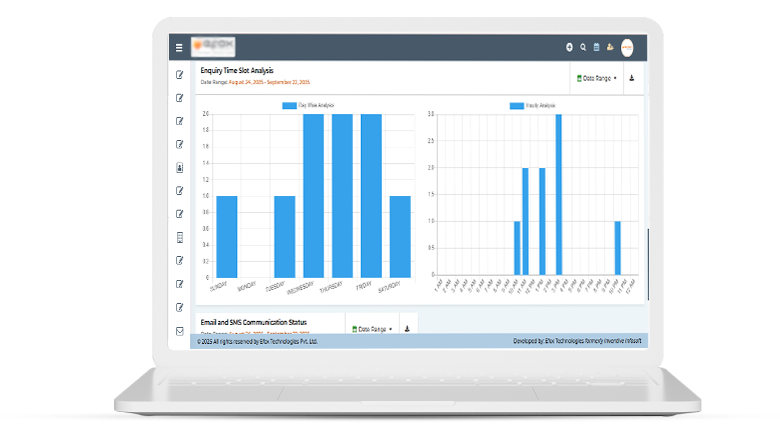780x442 pixels.
Task: Select the Wednesday bar in day chart
Action: (313, 196)
